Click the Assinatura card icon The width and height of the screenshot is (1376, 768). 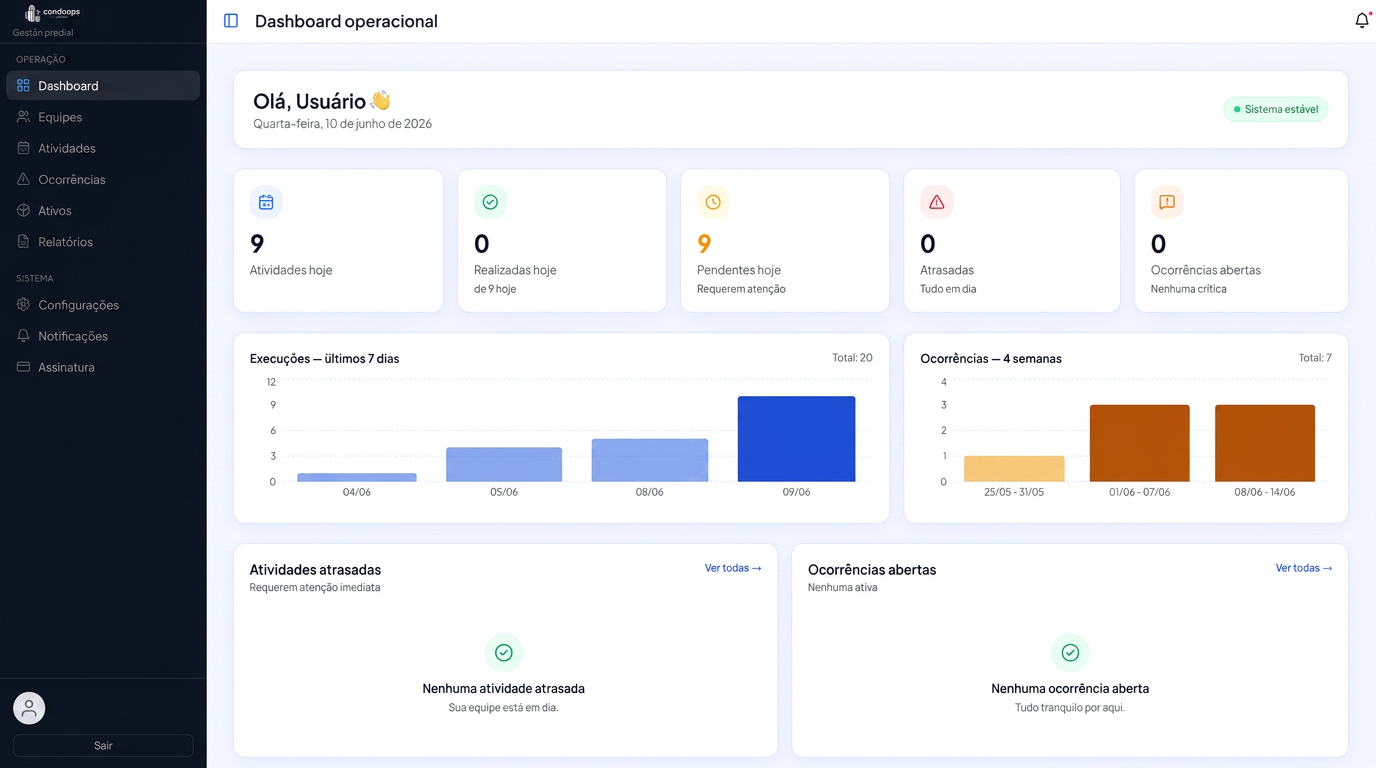[23, 367]
